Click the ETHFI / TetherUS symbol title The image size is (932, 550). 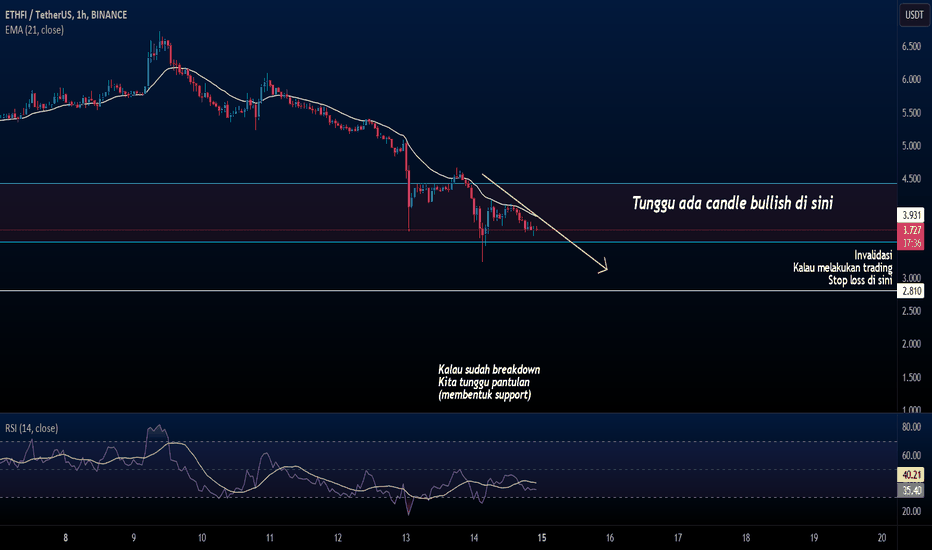click(66, 15)
